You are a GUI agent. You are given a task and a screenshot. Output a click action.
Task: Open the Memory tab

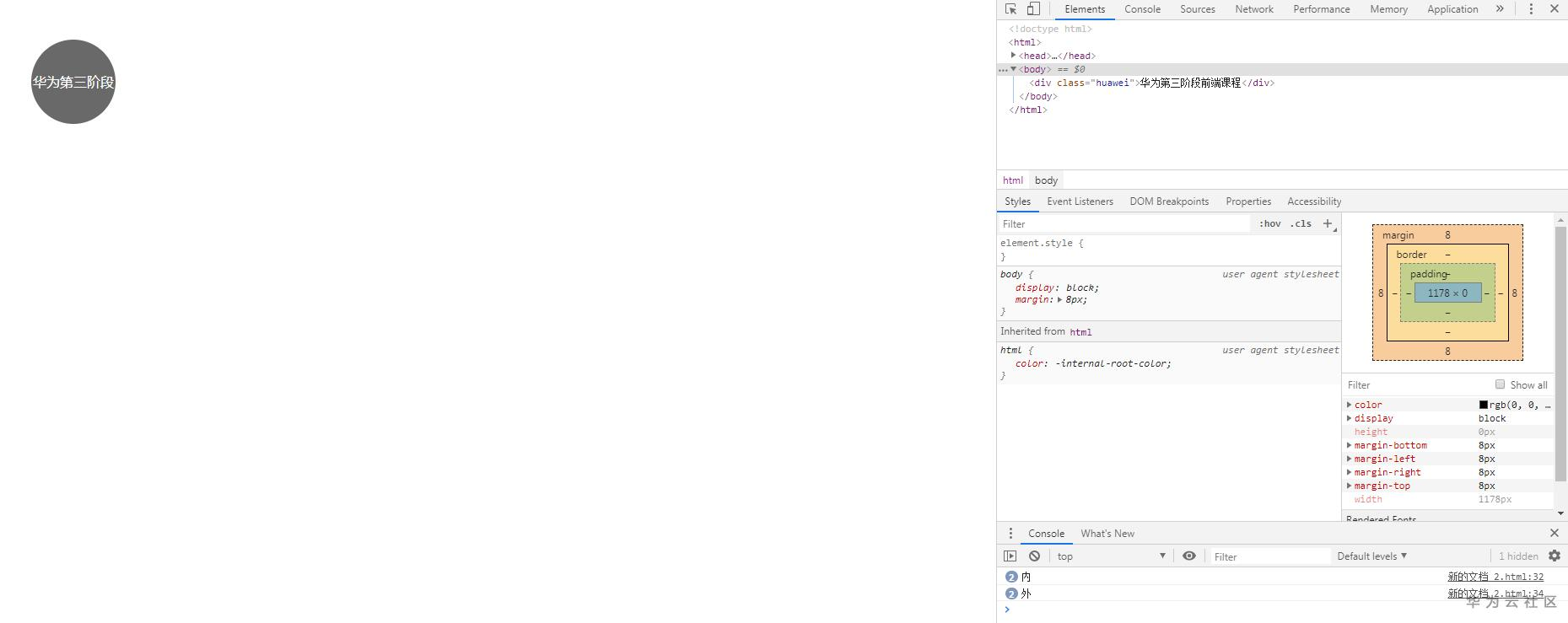click(1388, 9)
